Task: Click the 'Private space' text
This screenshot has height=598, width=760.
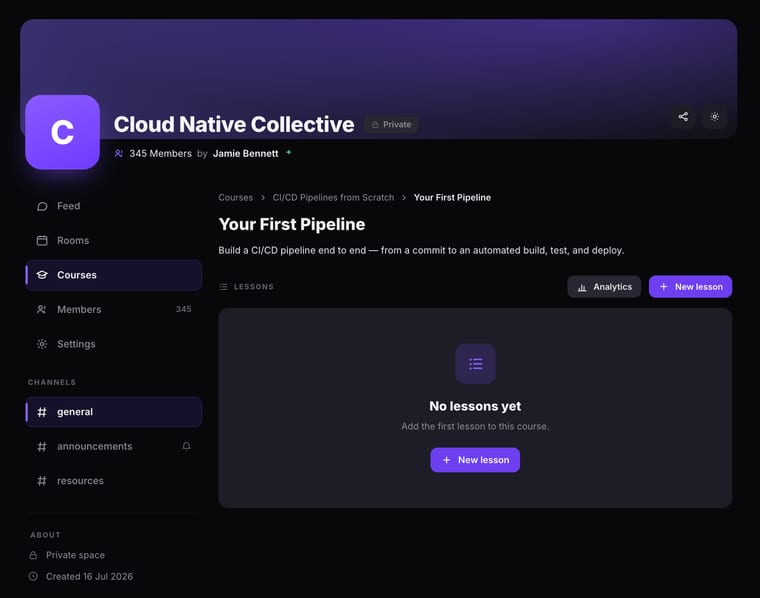Action: [75, 555]
